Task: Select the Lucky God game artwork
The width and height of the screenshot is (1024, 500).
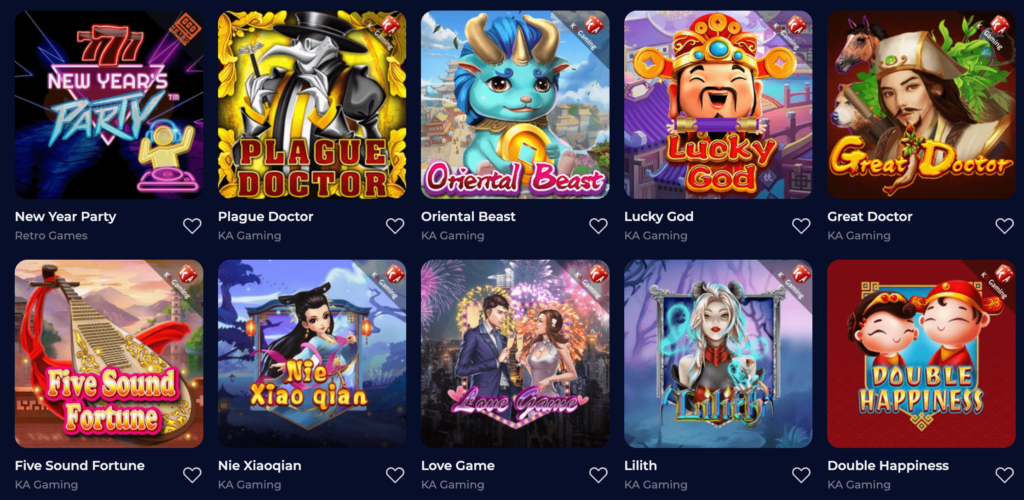Action: click(718, 104)
